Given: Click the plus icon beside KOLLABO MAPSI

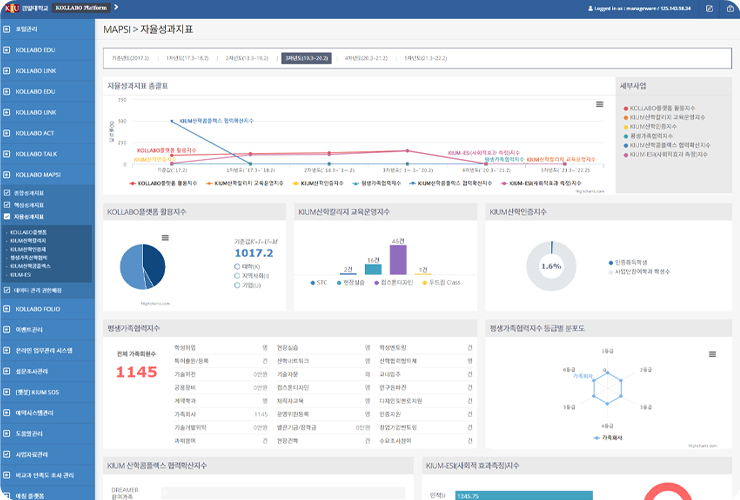Looking at the screenshot, I should coord(7,175).
